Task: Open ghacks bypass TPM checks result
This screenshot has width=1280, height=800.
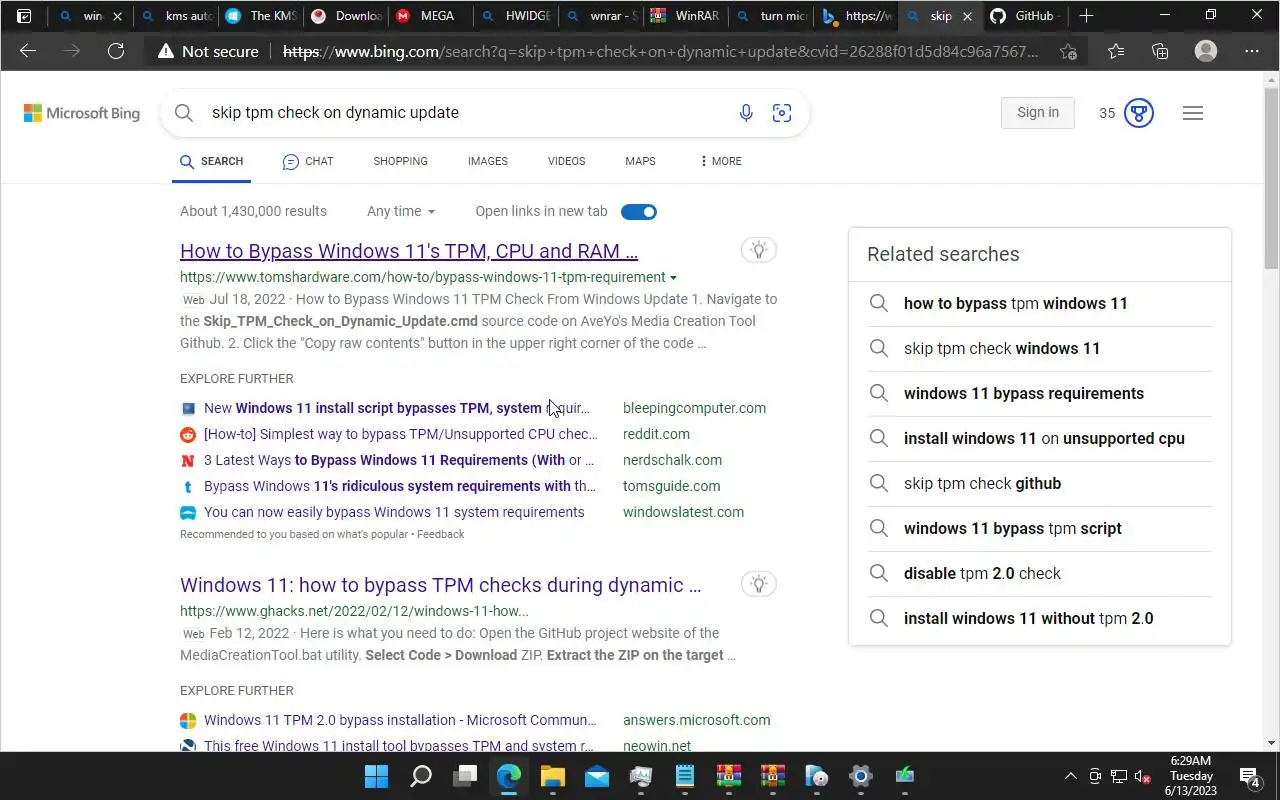Action: (441, 585)
